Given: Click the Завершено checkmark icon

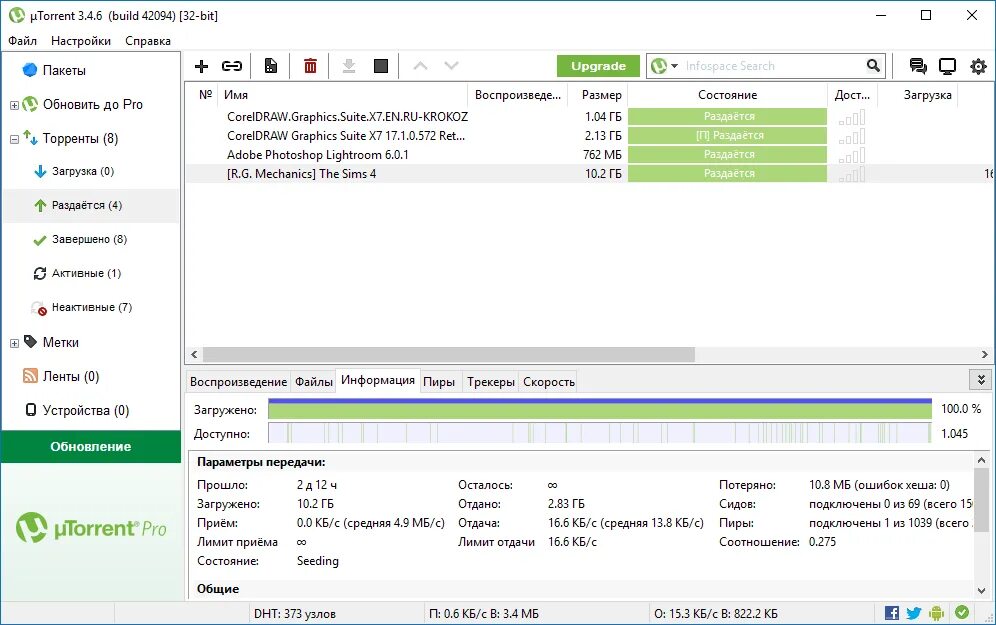Looking at the screenshot, I should [x=40, y=240].
